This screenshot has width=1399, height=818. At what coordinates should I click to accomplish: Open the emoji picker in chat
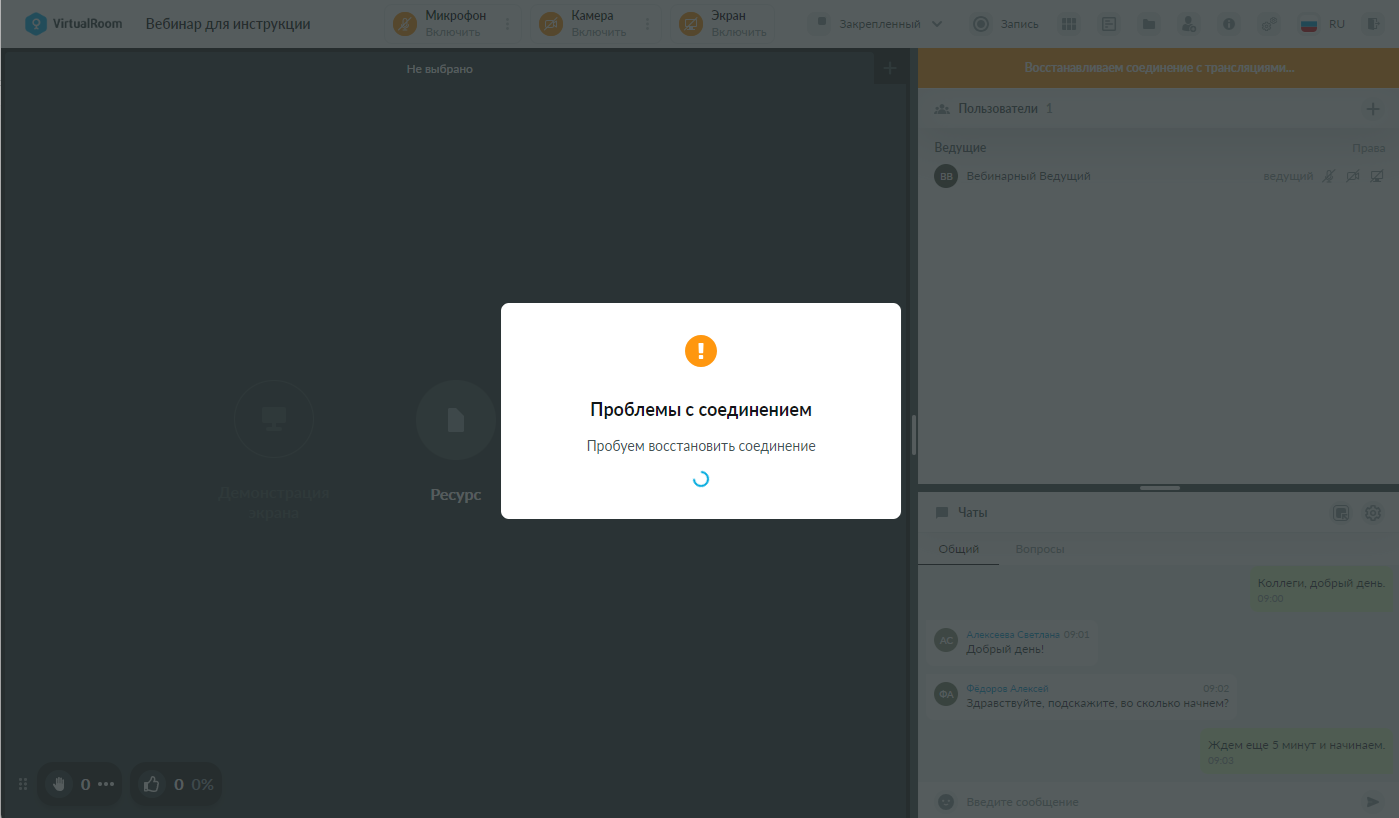click(945, 802)
